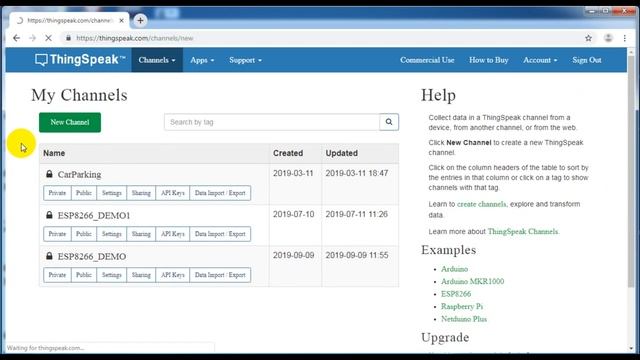640x360 pixels.
Task: Open Data Import / Export for ESP8266_DEMO
Action: click(220, 275)
